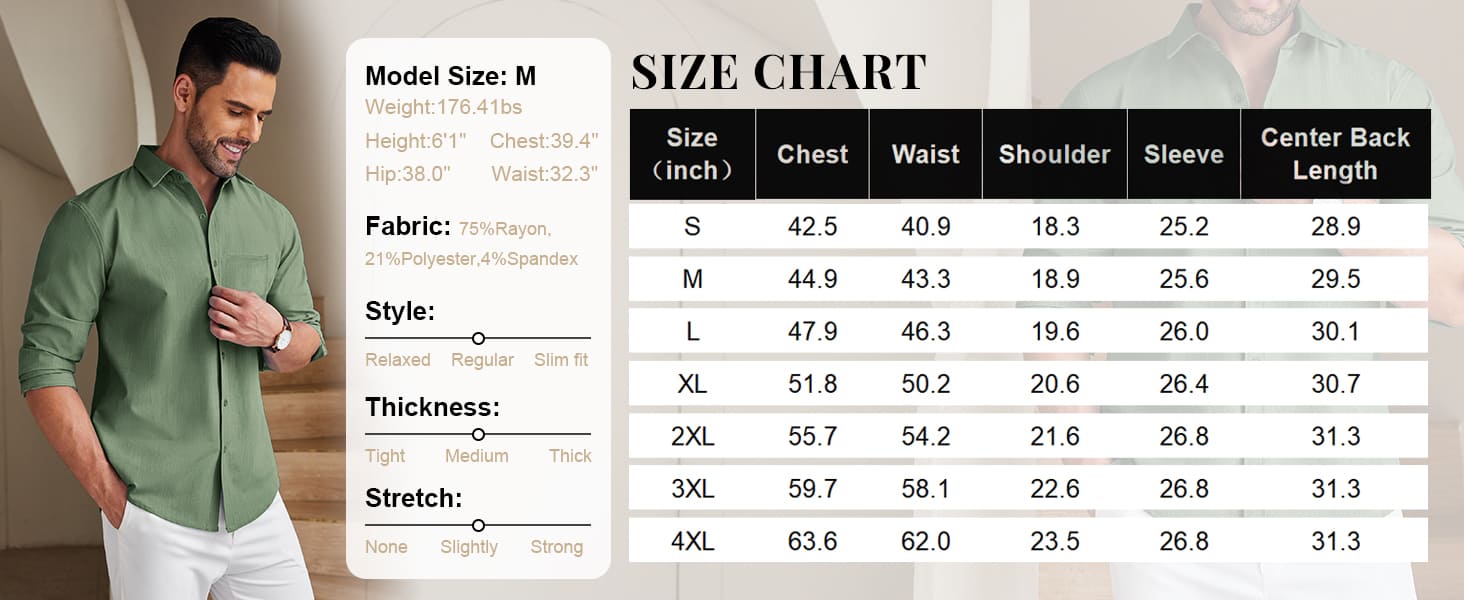Click the "Strong" stretch label
The image size is (1464, 600).
click(x=556, y=547)
